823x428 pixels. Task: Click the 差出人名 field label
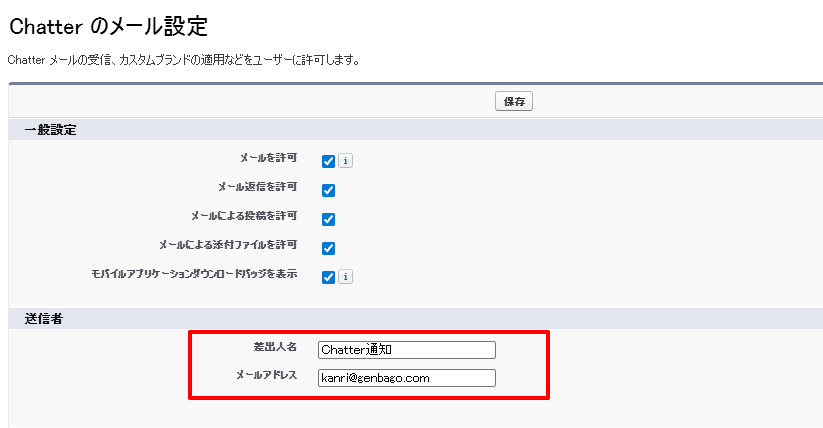(x=274, y=346)
